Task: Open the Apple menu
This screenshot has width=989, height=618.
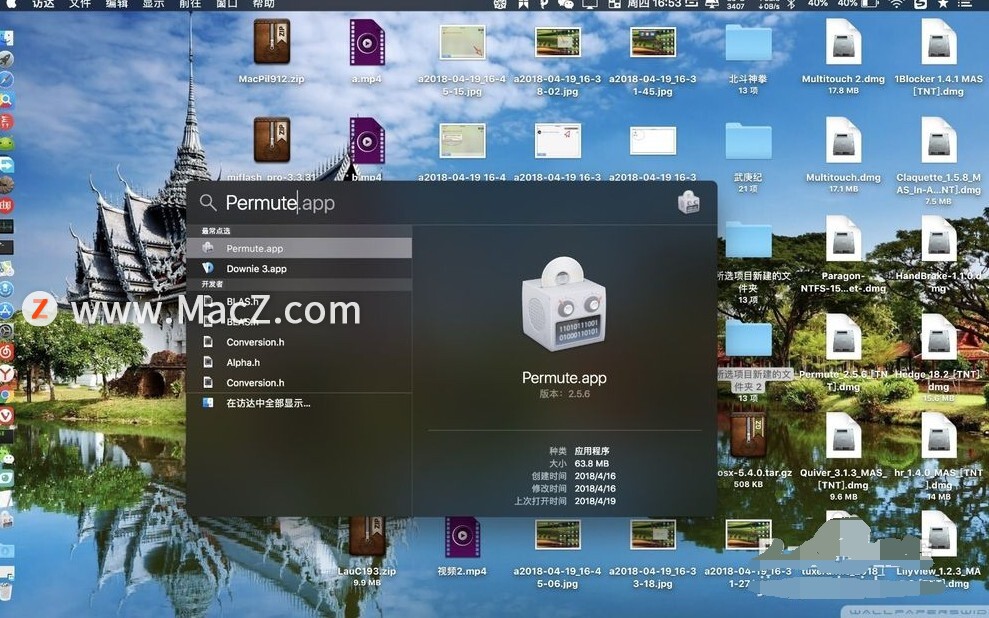Action: [11, 4]
